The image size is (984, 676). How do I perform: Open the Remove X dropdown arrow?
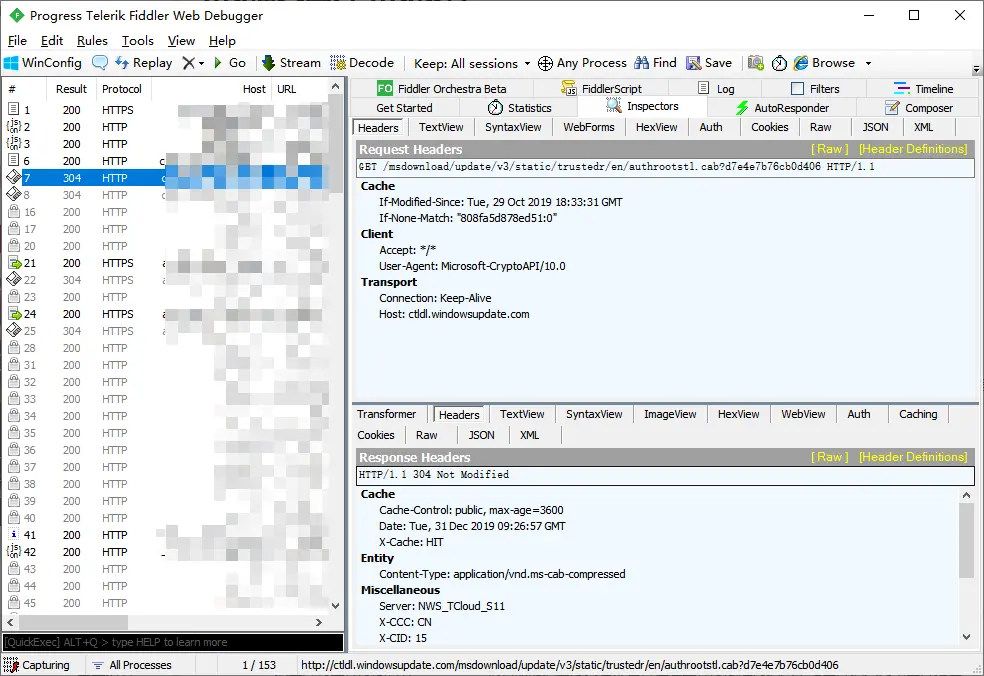(x=201, y=63)
